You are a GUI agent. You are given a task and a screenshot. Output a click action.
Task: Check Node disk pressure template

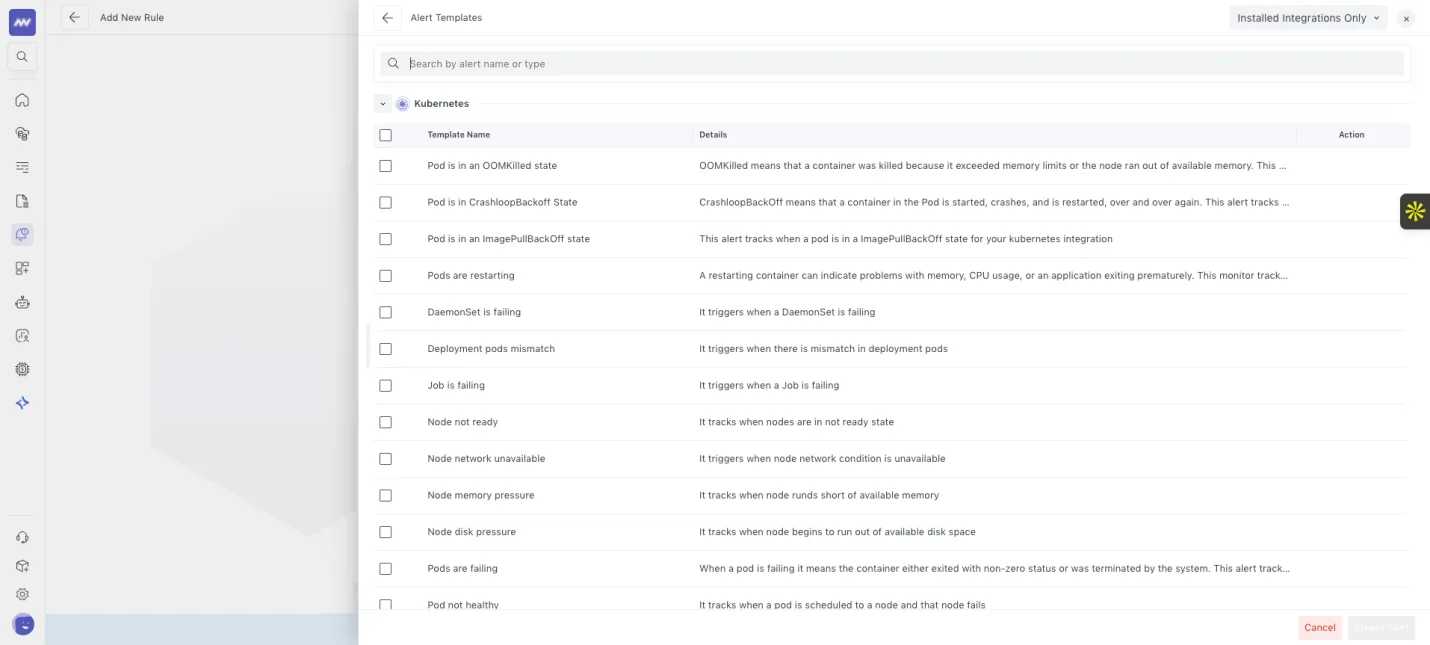coord(385,532)
